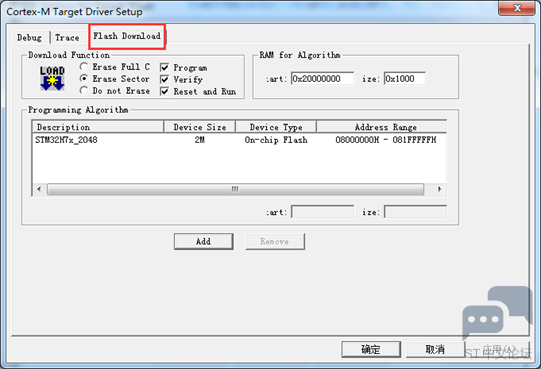541x369 pixels.
Task: Select the Do not Erase radio button
Action: [83, 90]
